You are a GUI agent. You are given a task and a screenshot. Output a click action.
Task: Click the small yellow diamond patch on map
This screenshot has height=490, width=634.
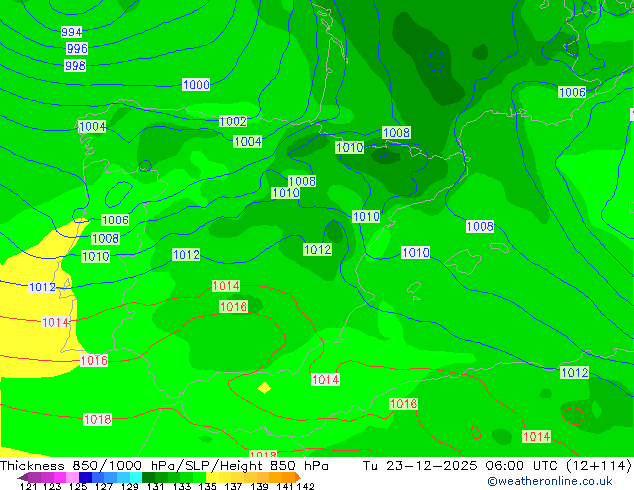click(264, 388)
